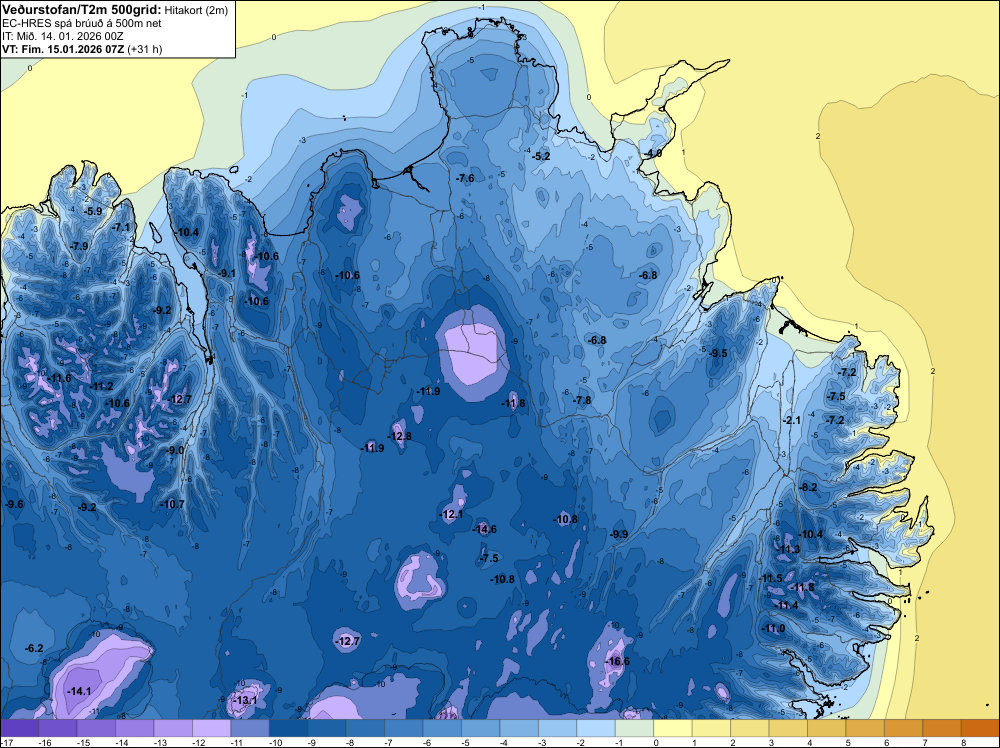Pick the legend swatch between -17 and -16
The height and width of the screenshot is (748, 1000).
pos(20,728)
